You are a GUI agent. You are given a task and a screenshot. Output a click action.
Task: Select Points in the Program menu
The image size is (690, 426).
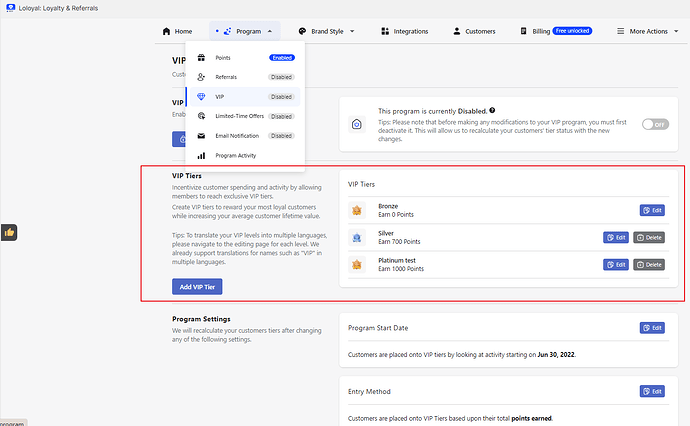pyautogui.click(x=245, y=58)
